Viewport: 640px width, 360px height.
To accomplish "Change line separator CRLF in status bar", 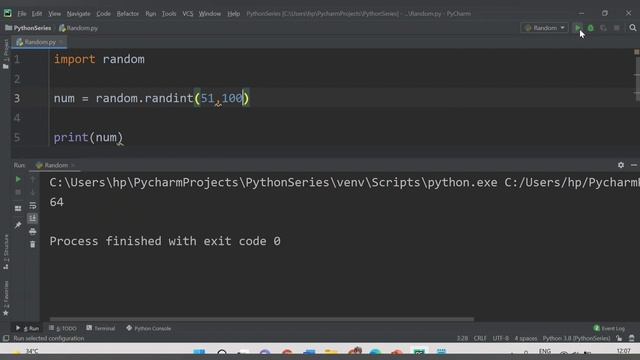I will (x=480, y=338).
